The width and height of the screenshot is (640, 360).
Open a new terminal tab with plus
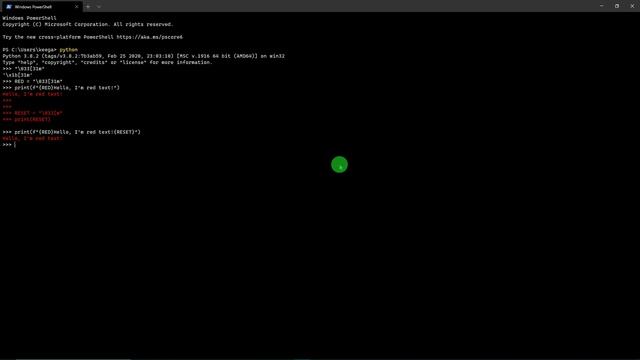click(x=88, y=7)
